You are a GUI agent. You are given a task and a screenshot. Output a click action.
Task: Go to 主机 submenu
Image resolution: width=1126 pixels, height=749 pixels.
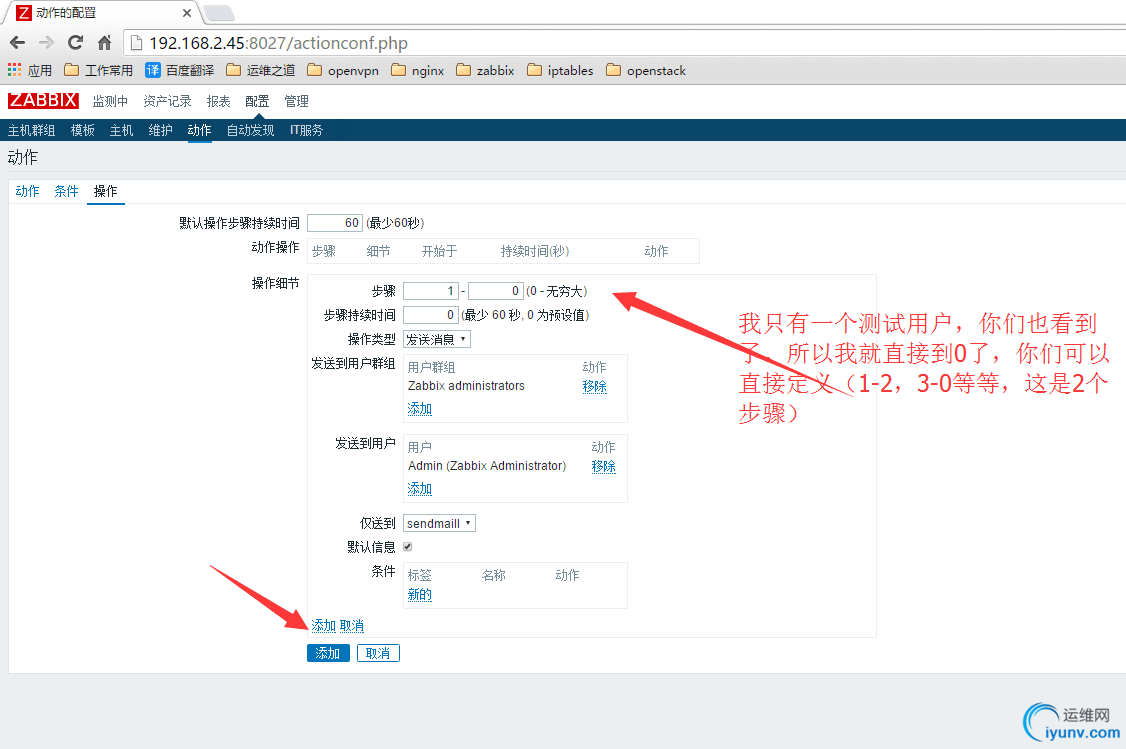click(x=121, y=130)
